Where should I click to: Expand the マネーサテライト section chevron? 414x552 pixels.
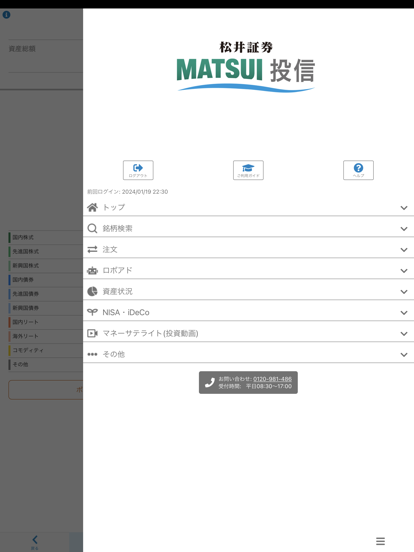404,334
